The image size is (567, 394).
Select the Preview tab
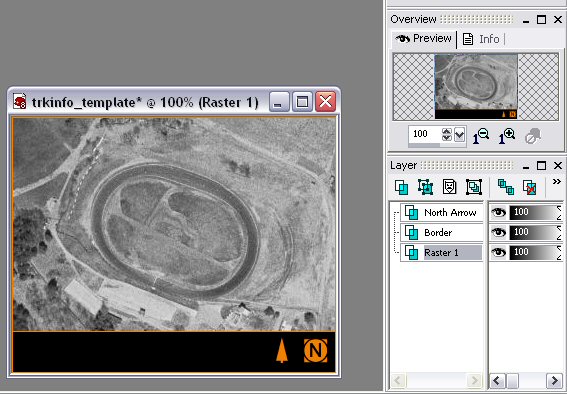pyautogui.click(x=423, y=39)
